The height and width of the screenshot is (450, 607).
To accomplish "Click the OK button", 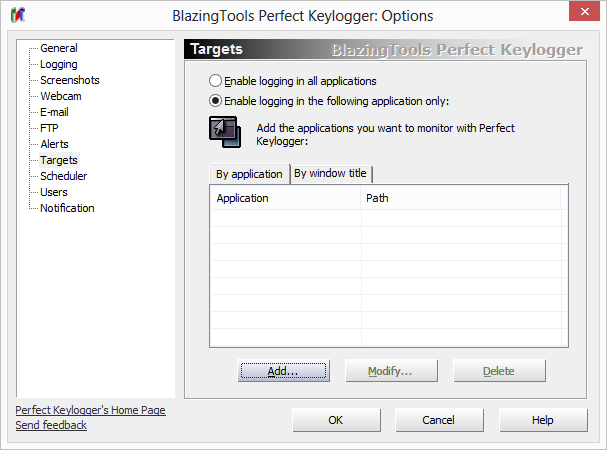I will 336,420.
